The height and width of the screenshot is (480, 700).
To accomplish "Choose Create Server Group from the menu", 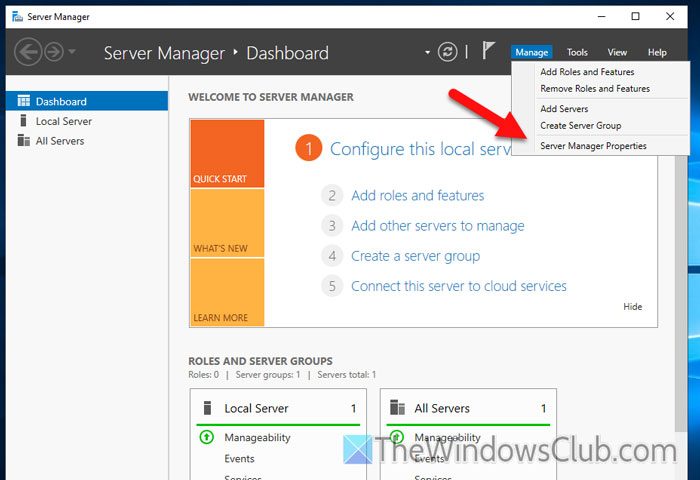I will pos(600,125).
